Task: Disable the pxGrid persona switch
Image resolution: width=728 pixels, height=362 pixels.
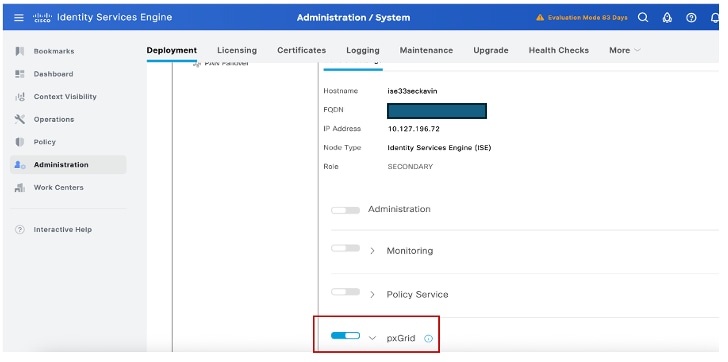Action: 345,336
